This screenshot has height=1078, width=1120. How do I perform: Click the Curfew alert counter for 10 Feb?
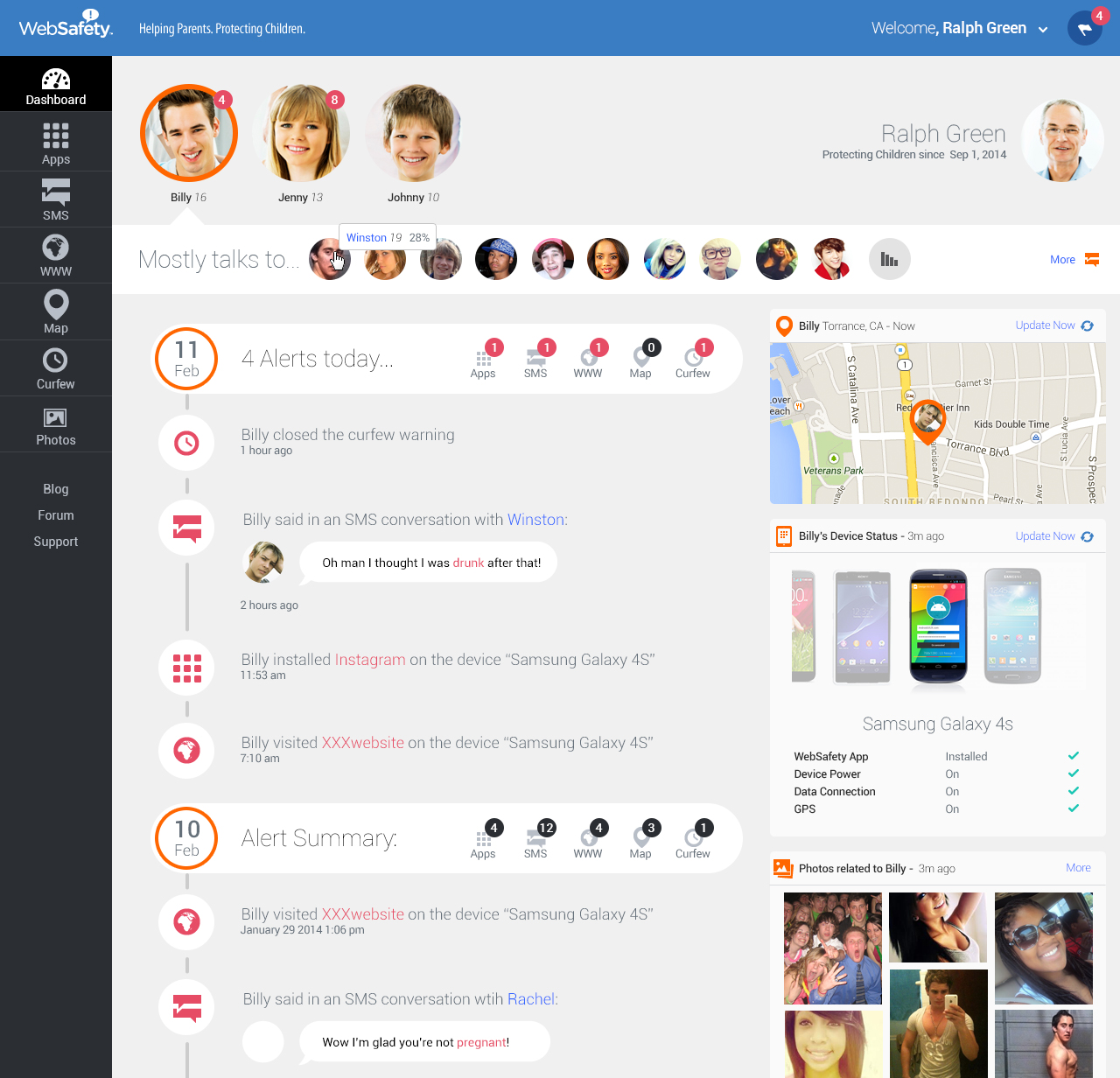[x=693, y=839]
